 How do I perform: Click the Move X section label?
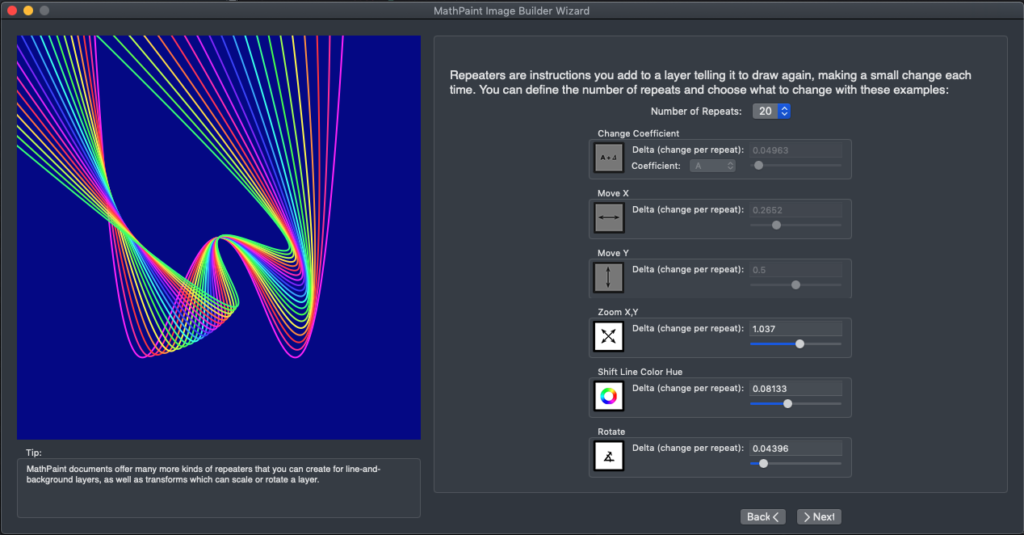(x=613, y=193)
